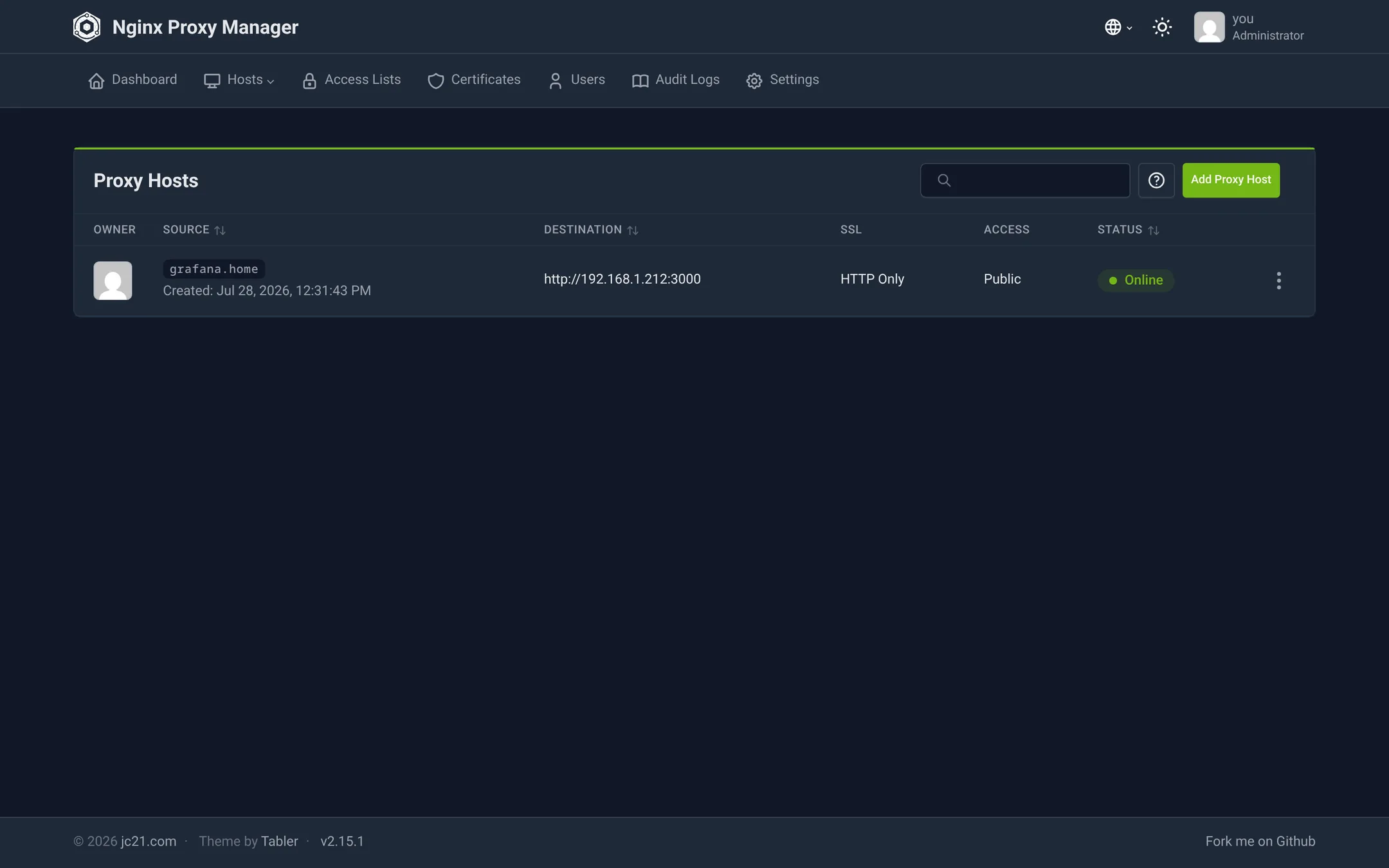Expand the Hosts dropdown menu
The image size is (1389, 868).
click(239, 80)
